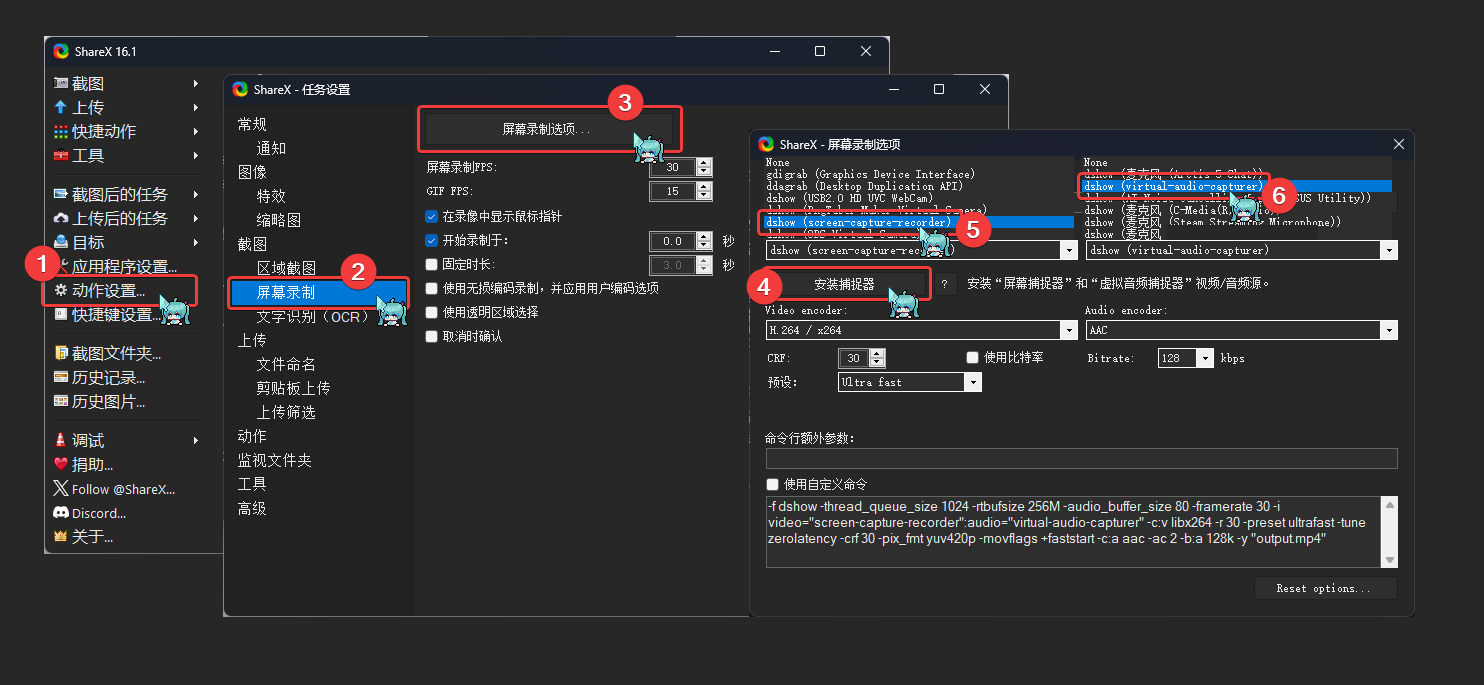Expand the 调试 submenu arrow
Screen dimensions: 1484x685
196,440
